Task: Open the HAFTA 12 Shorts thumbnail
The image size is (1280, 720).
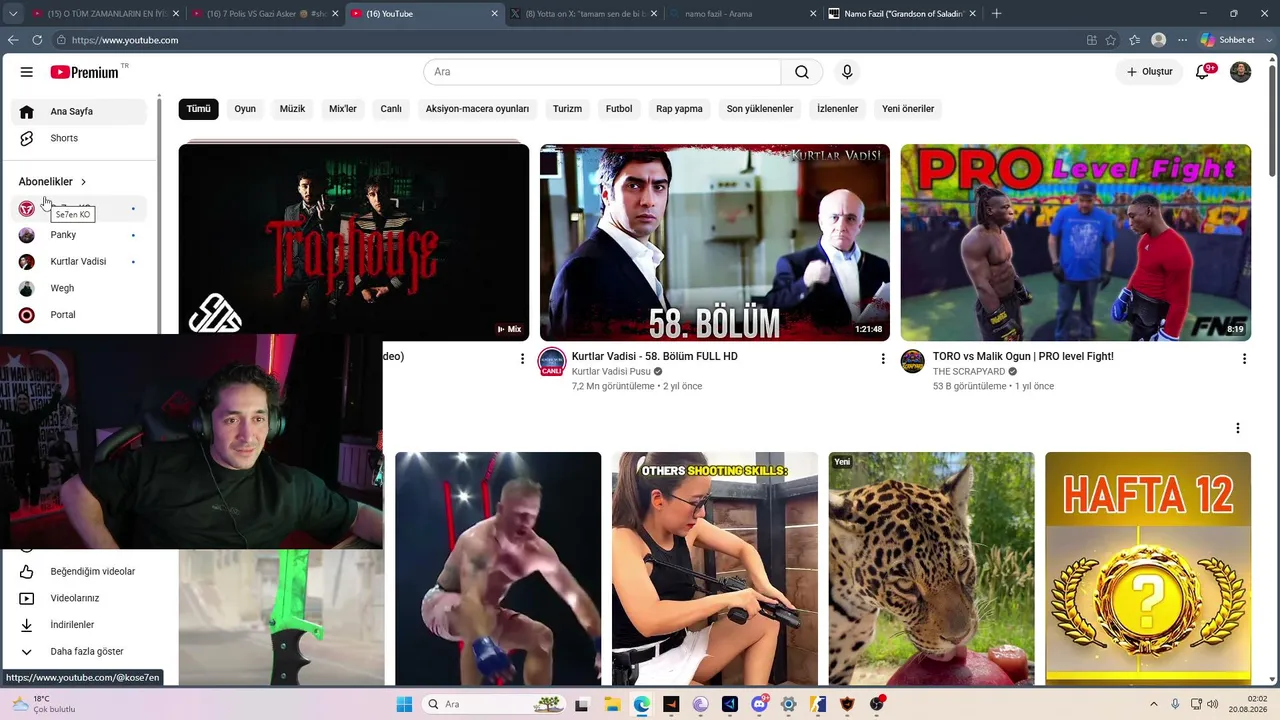Action: click(x=1148, y=568)
